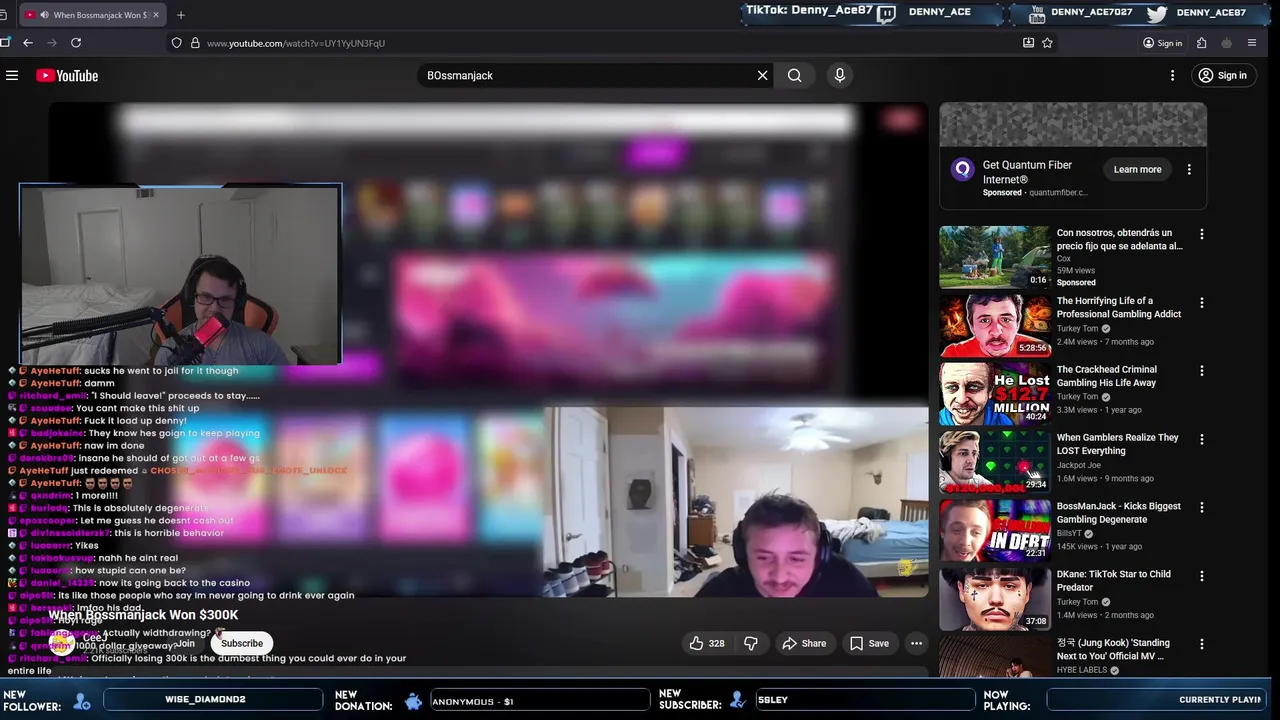Go to YouTube home via logo

pos(67,76)
